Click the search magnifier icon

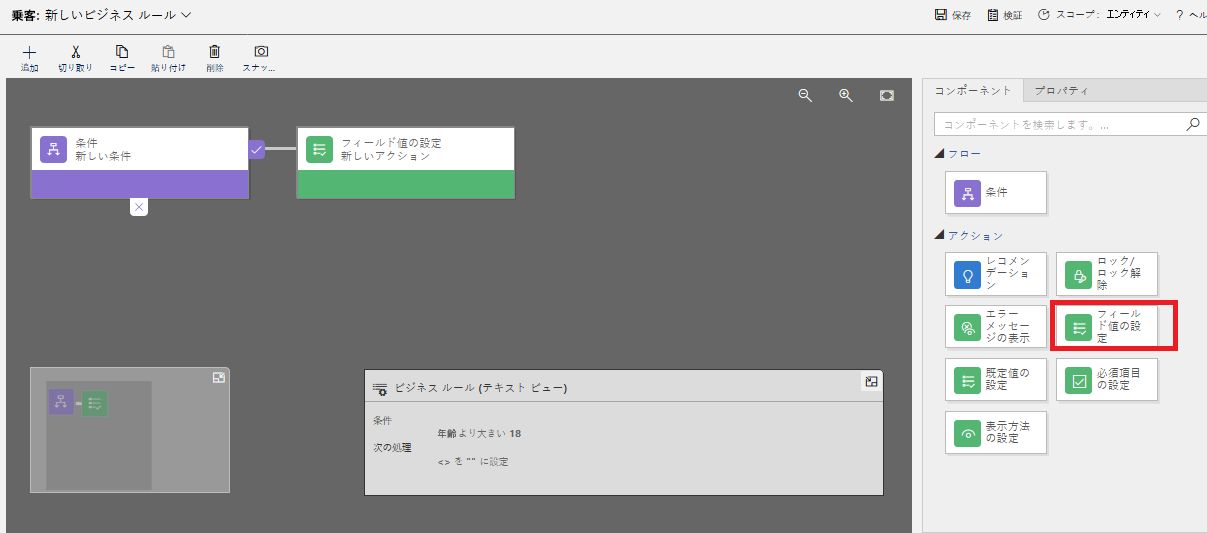[x=1192, y=125]
